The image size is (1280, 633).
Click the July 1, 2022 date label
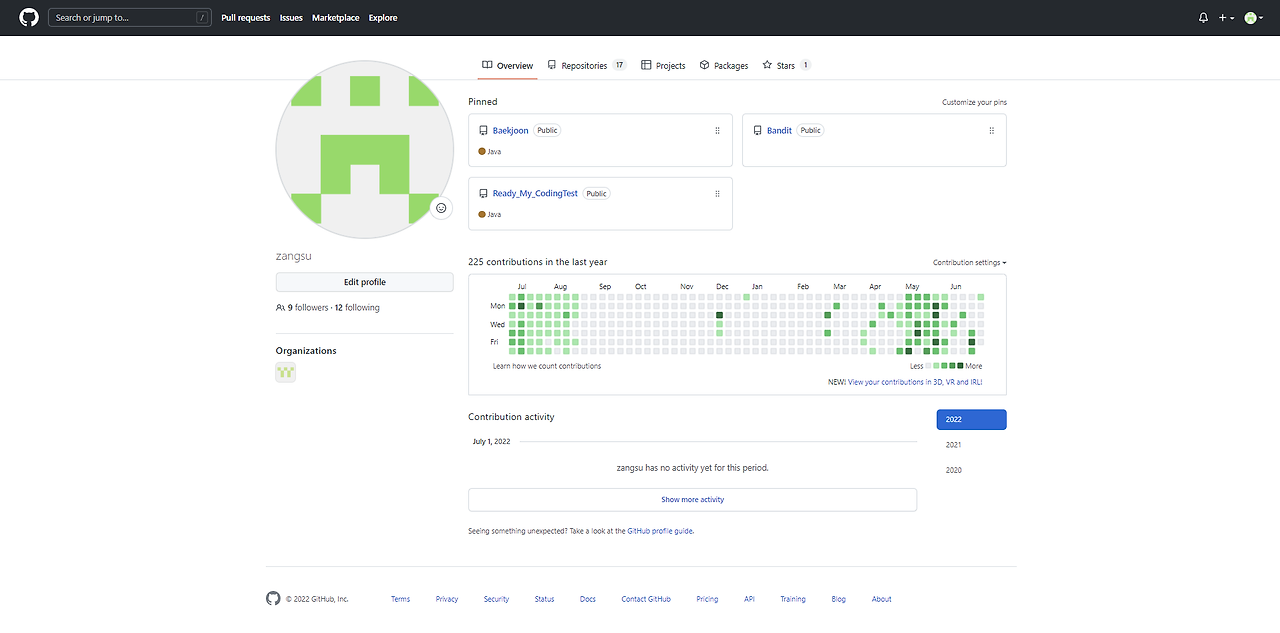[491, 441]
